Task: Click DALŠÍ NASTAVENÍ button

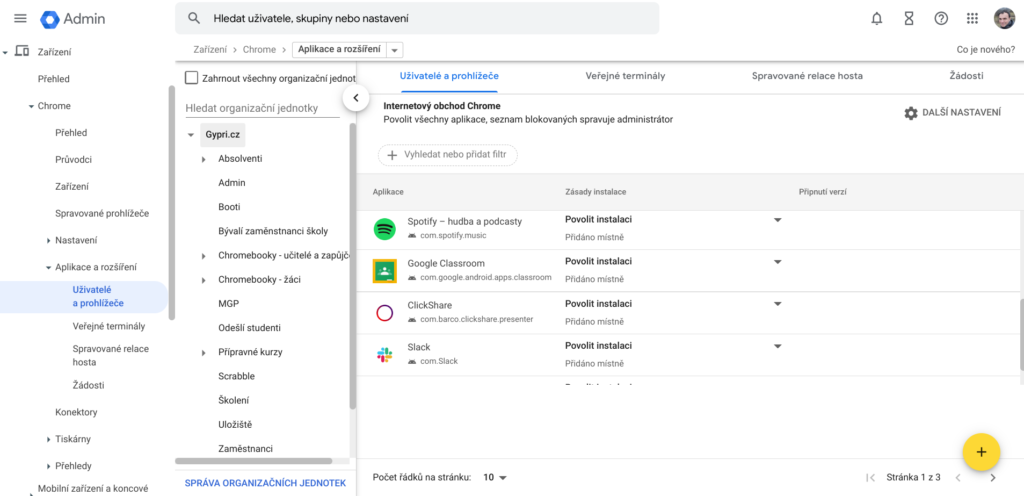Action: [x=951, y=113]
